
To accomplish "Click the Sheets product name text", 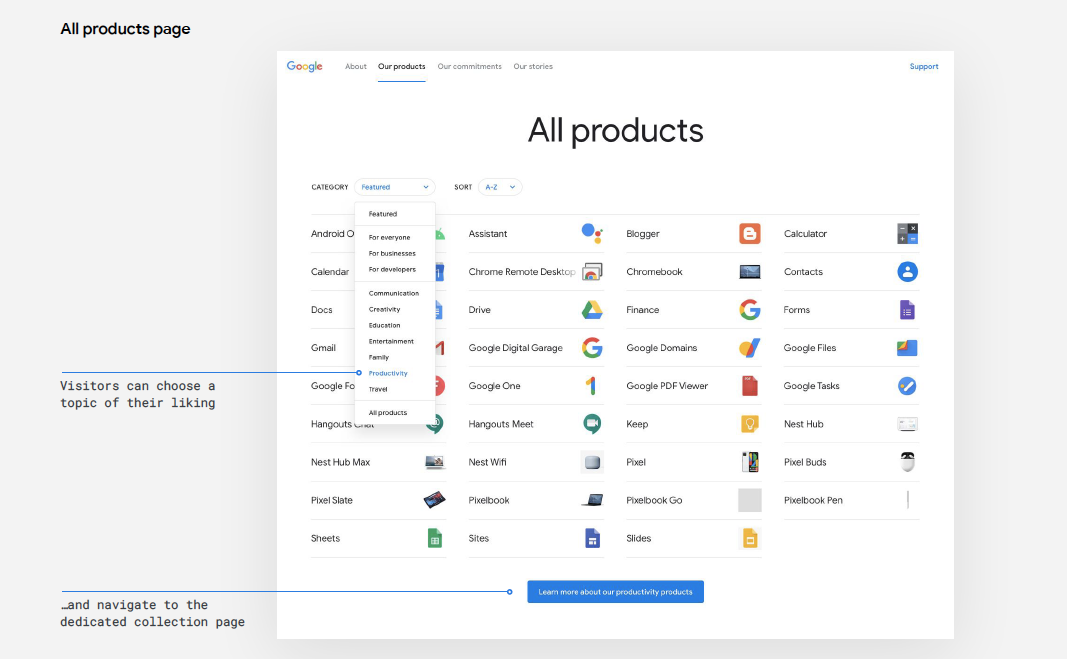I will coord(325,539).
